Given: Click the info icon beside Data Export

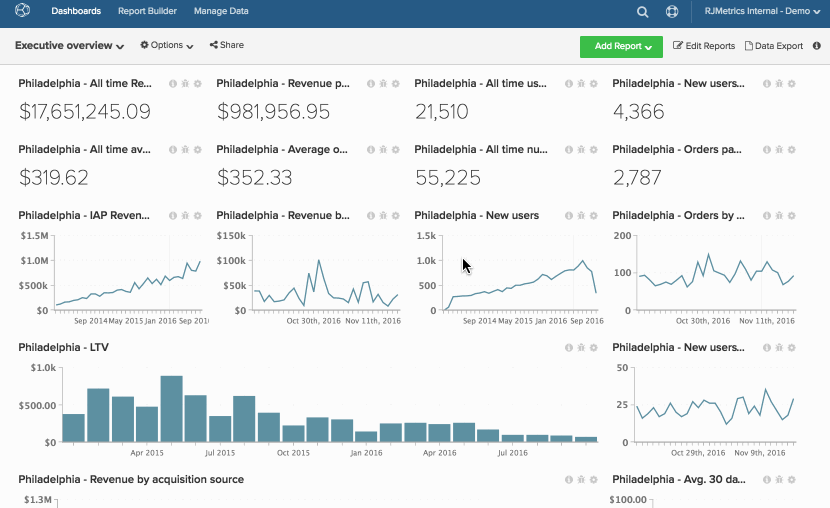Looking at the screenshot, I should click(x=817, y=46).
